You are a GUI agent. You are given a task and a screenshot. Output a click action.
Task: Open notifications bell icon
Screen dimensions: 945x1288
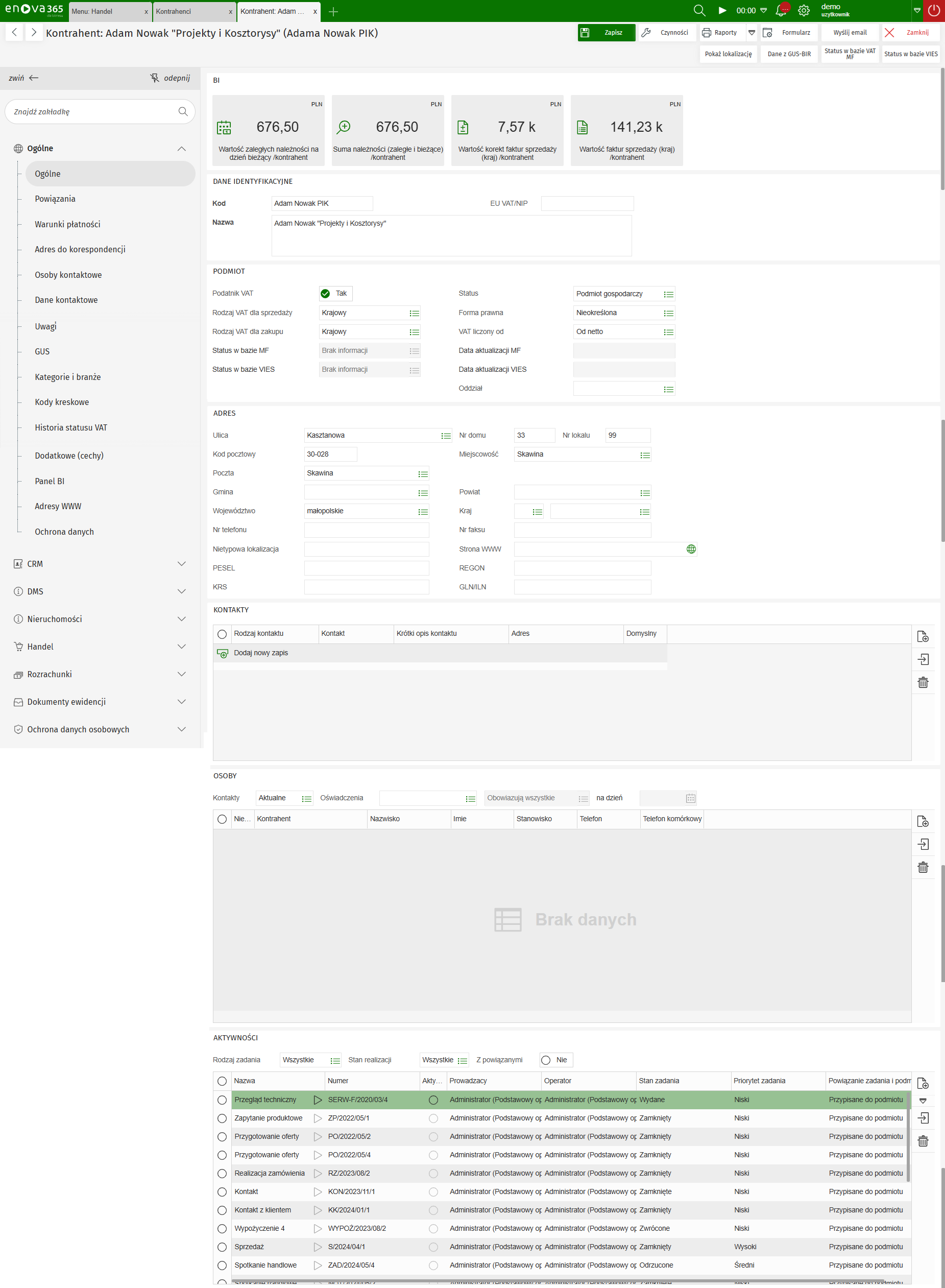point(781,10)
